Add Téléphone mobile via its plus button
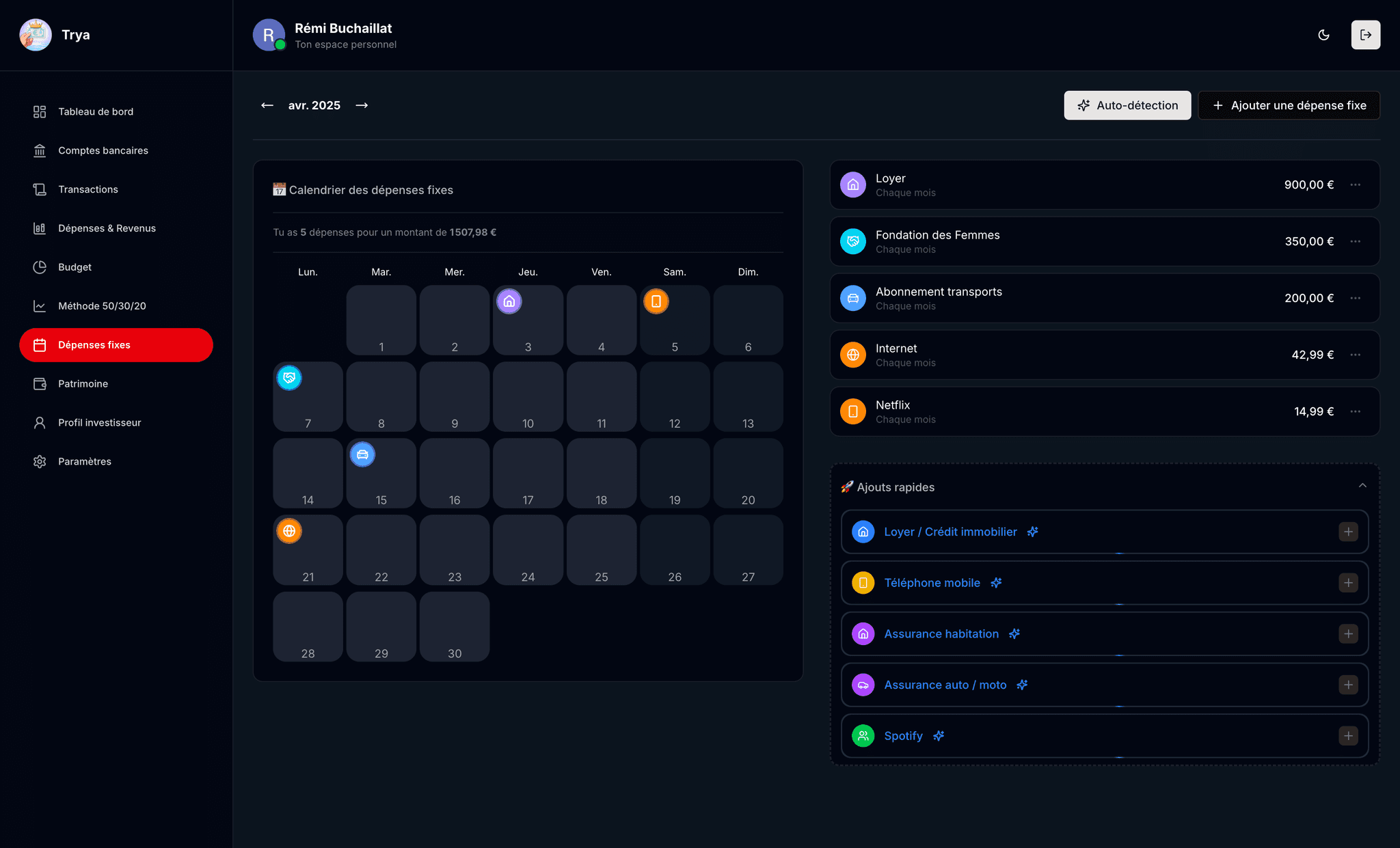Screen dimensions: 1400x848 tap(1348, 583)
